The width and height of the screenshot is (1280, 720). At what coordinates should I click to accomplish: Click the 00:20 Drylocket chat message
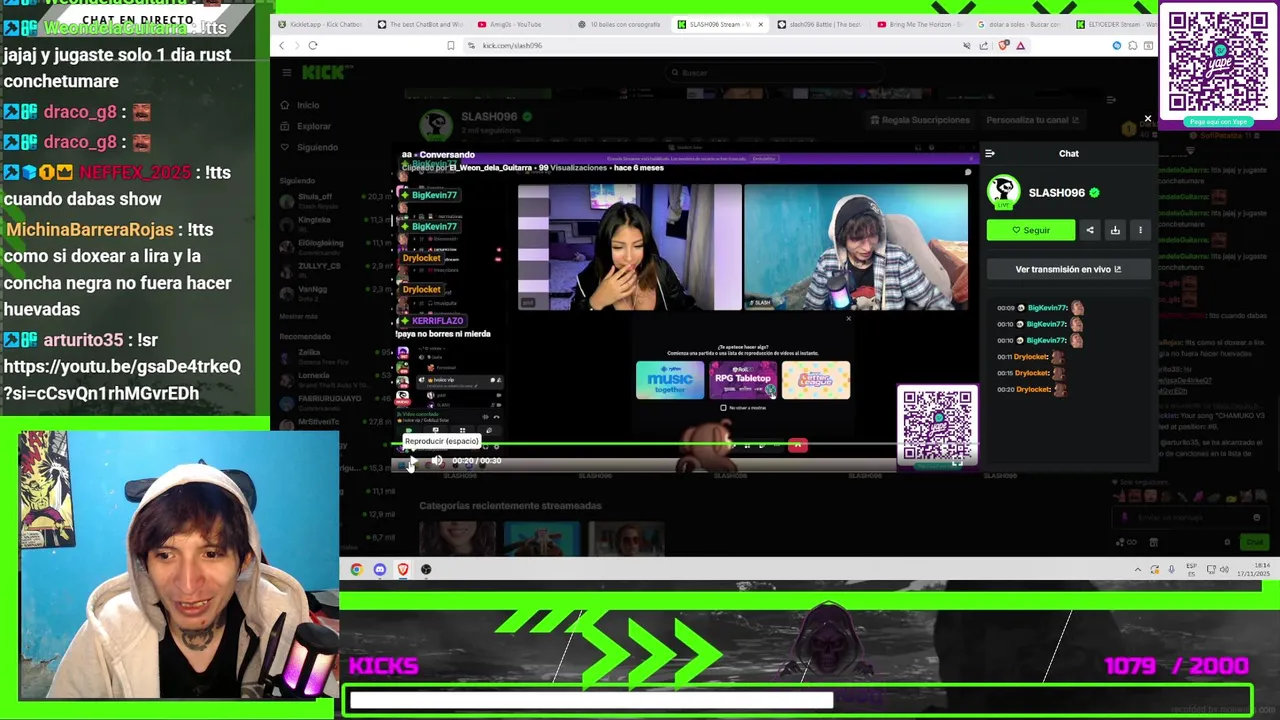coord(1034,389)
